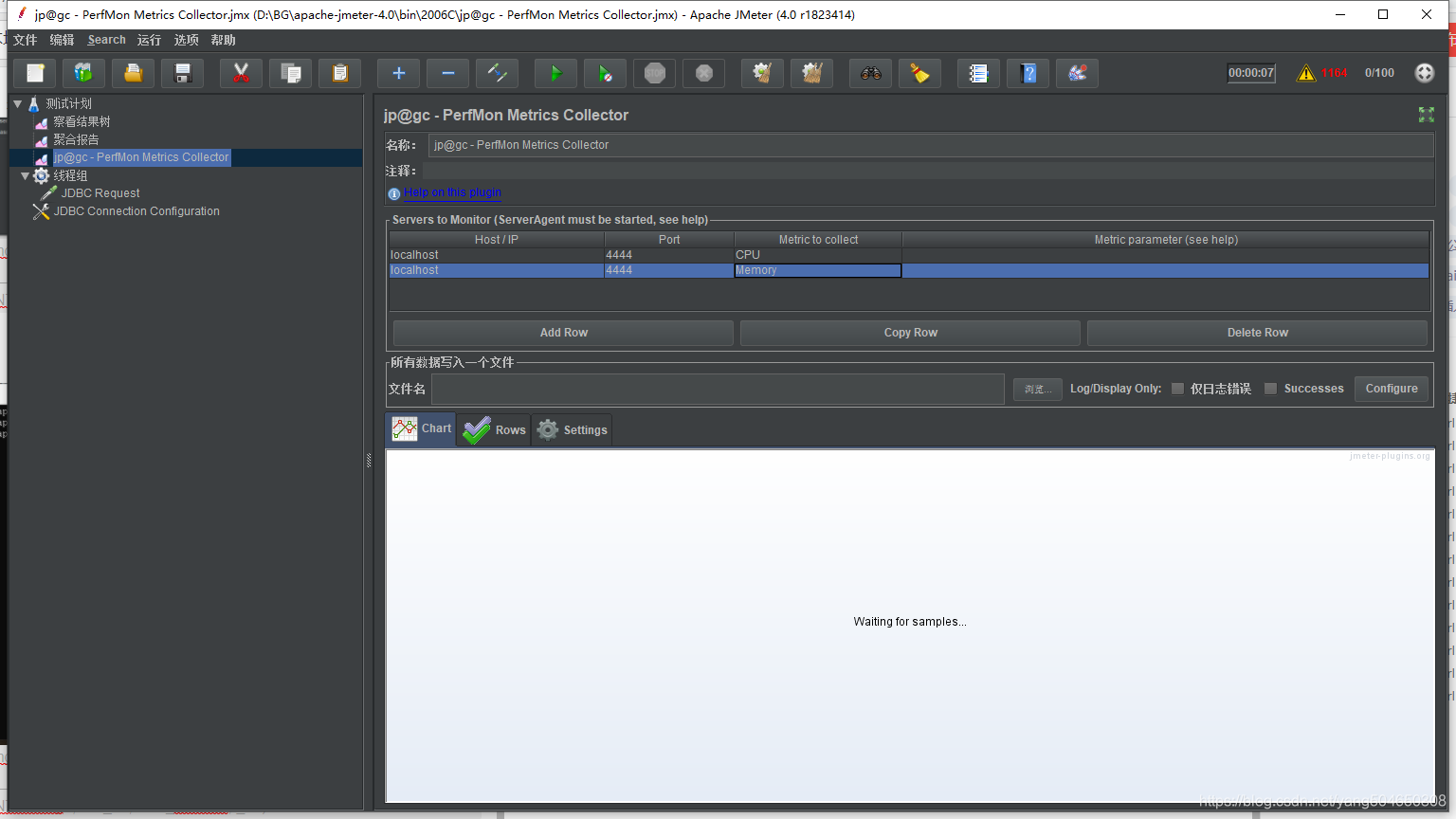Viewport: 1456px width, 819px height.
Task: Click the yellow warning triangle log icon
Action: click(1306, 73)
